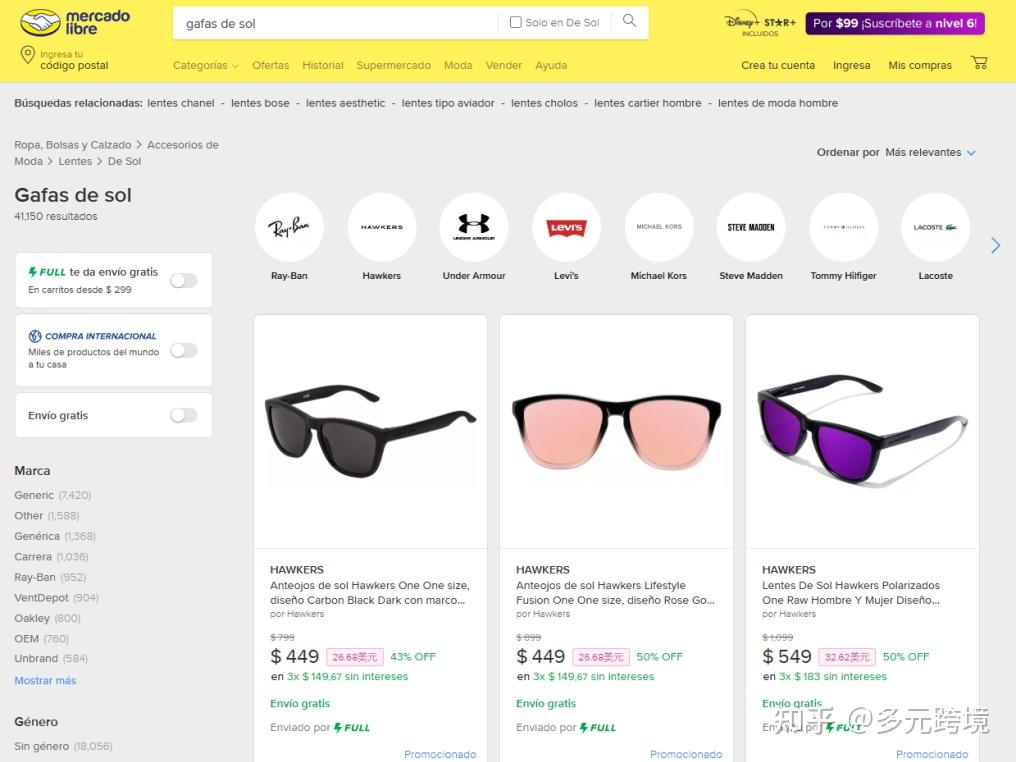Open the Vender menu item
The width and height of the screenshot is (1016, 762).
pyautogui.click(x=503, y=65)
